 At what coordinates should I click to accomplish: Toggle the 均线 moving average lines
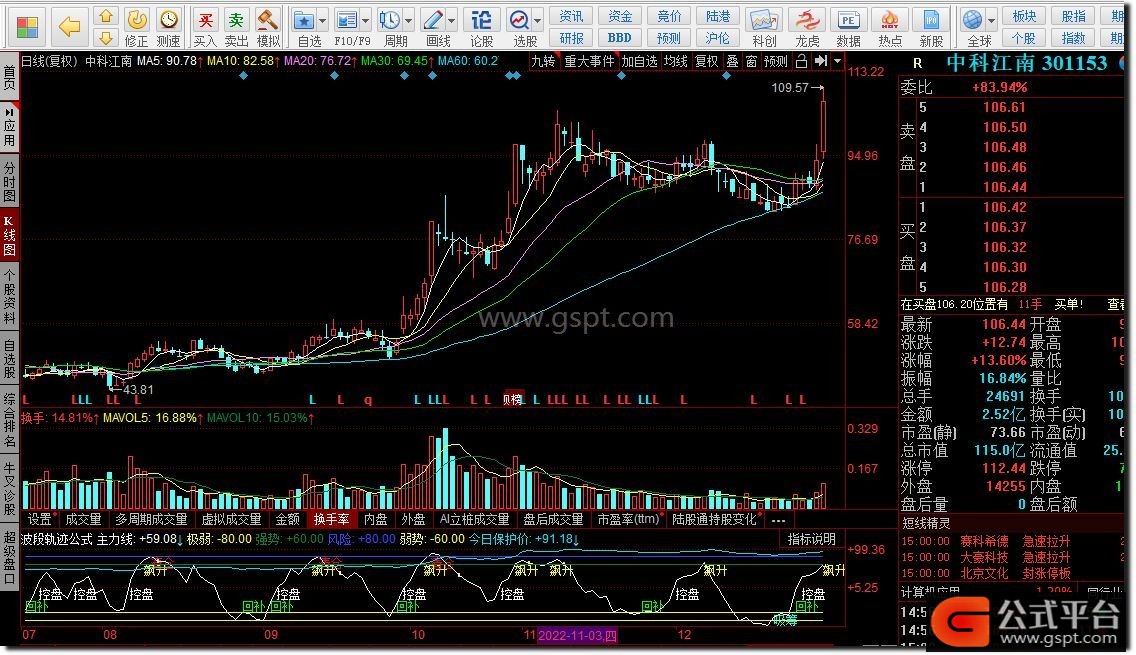(x=676, y=62)
